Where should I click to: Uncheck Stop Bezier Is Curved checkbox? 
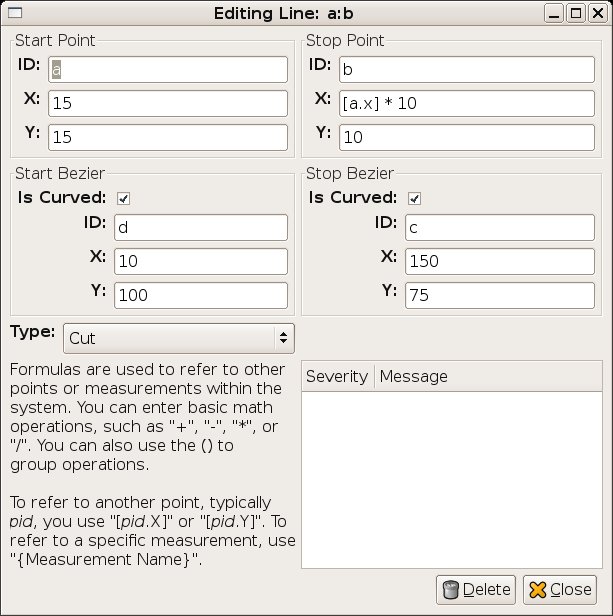click(x=414, y=198)
